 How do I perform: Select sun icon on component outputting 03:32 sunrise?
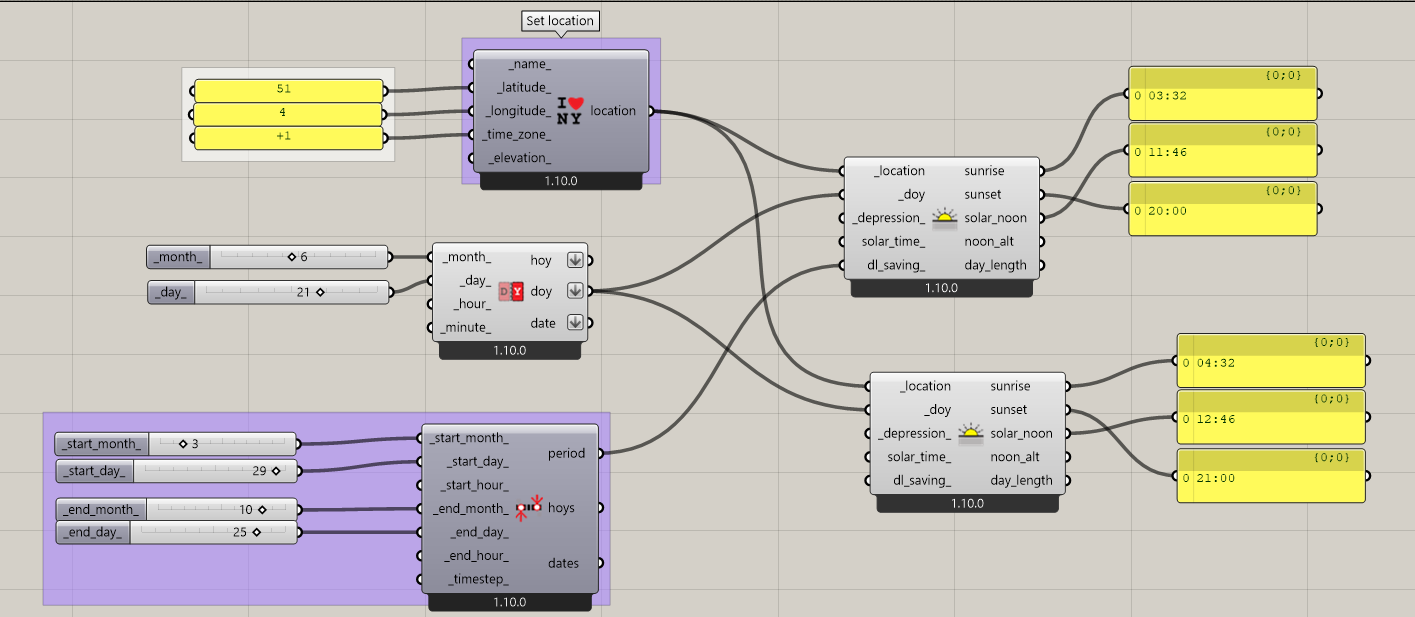[x=943, y=218]
